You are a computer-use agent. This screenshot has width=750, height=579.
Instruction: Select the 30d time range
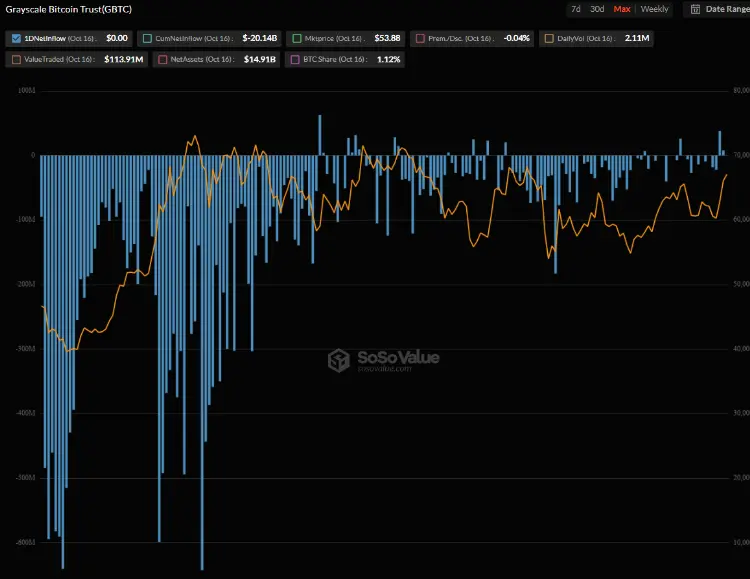click(597, 9)
